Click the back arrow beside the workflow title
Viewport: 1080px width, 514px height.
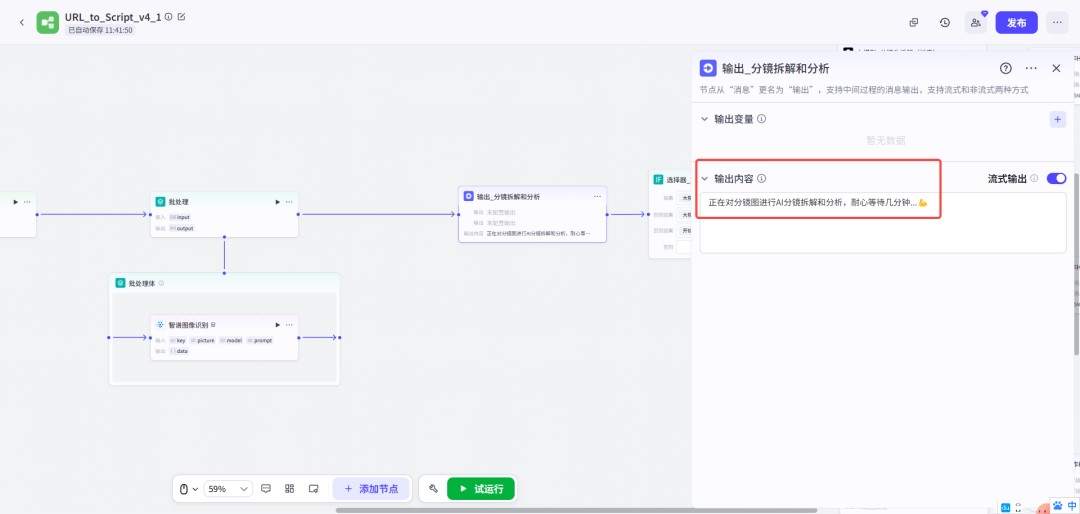click(22, 22)
